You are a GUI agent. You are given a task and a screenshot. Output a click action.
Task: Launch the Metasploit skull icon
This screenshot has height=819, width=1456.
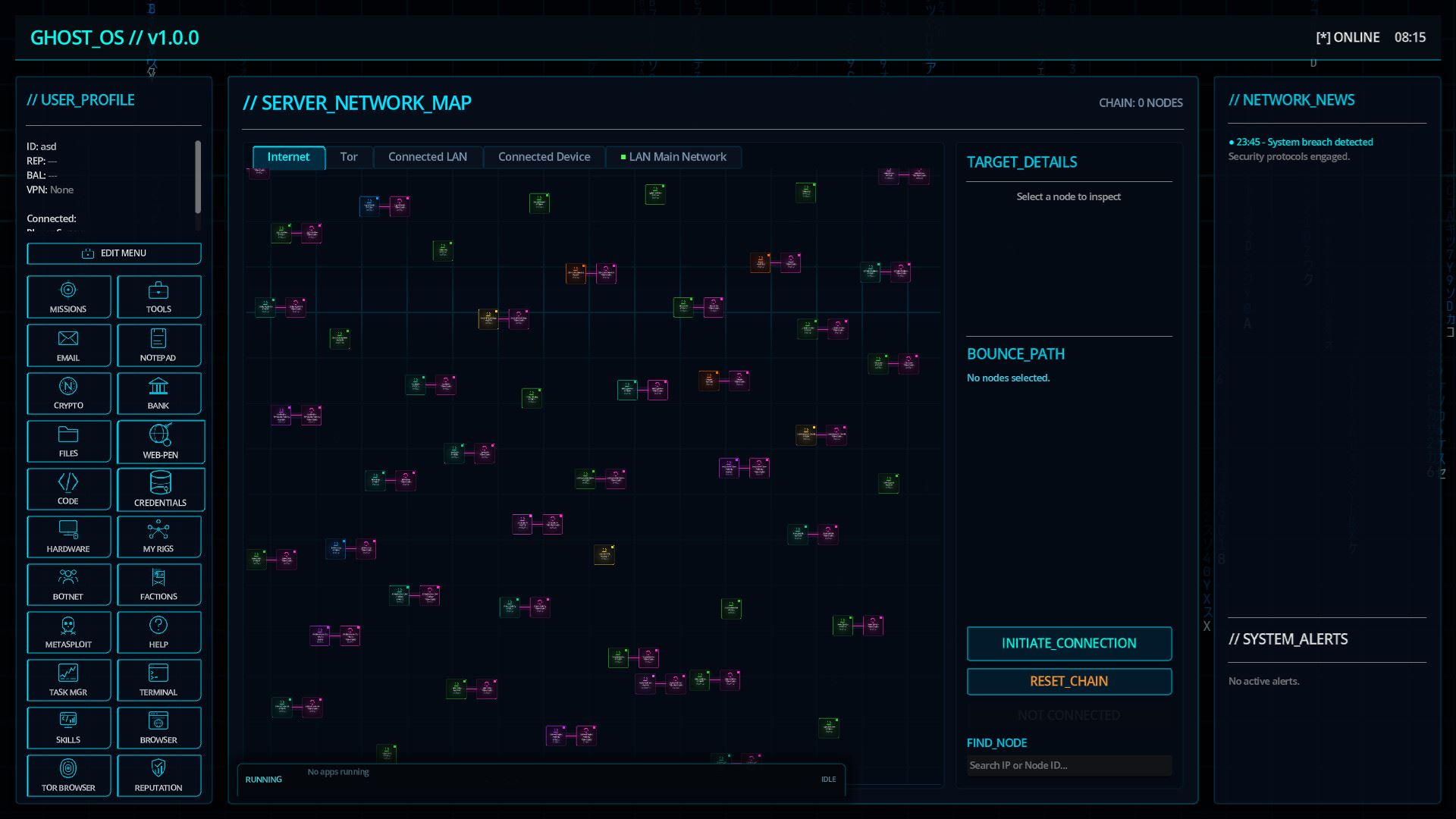[68, 632]
